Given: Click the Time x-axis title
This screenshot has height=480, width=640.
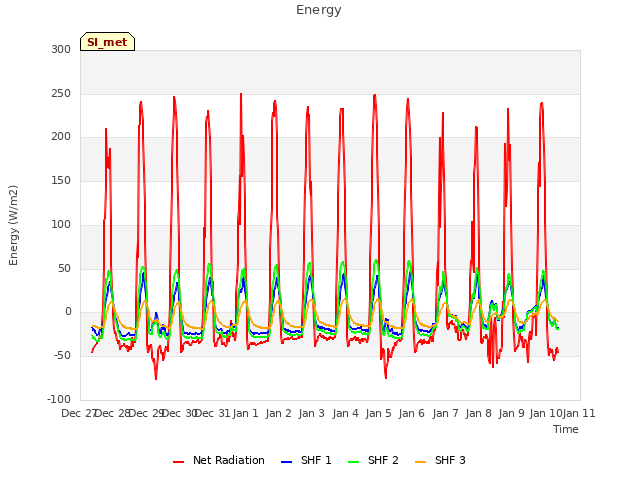Looking at the screenshot, I should click(566, 429).
